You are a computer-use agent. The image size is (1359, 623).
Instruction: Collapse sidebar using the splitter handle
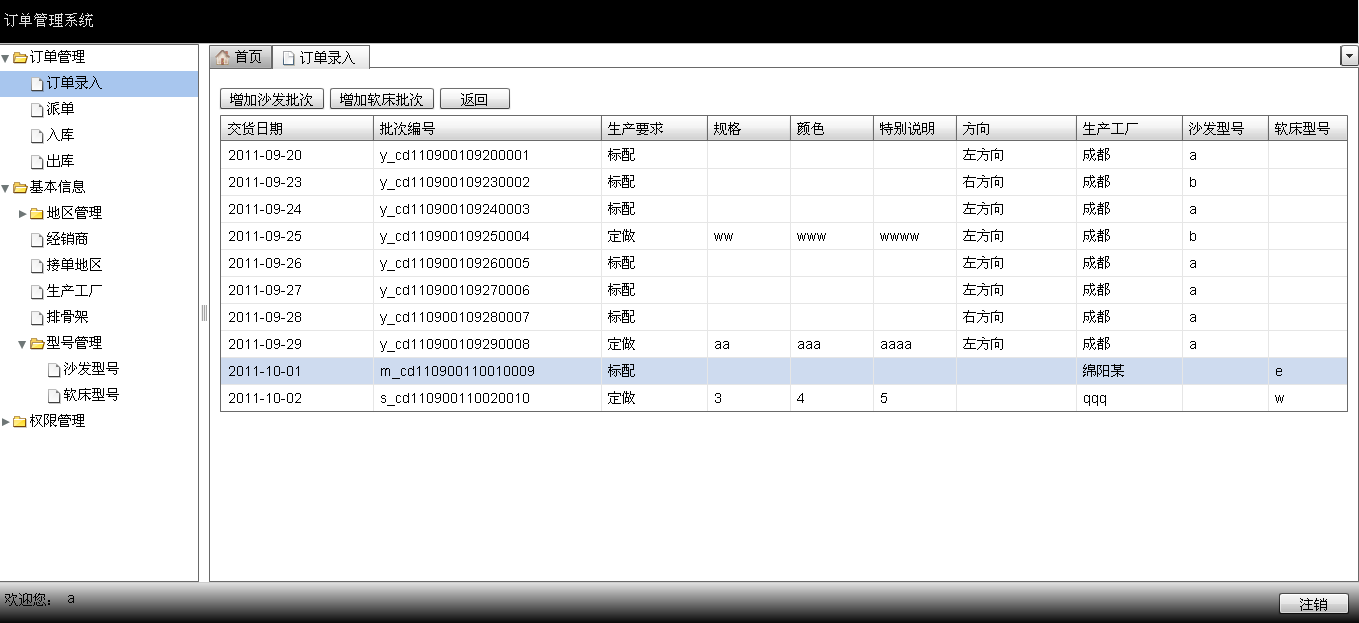coord(204,313)
